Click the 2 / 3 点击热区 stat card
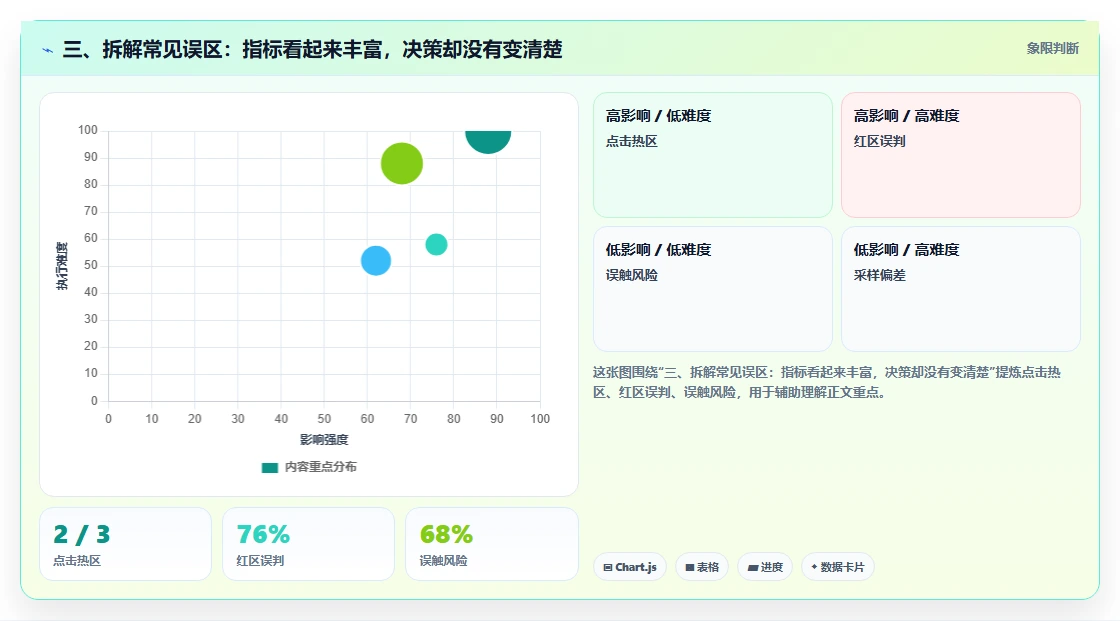Screen dimensions: 1120x621 (x=126, y=544)
